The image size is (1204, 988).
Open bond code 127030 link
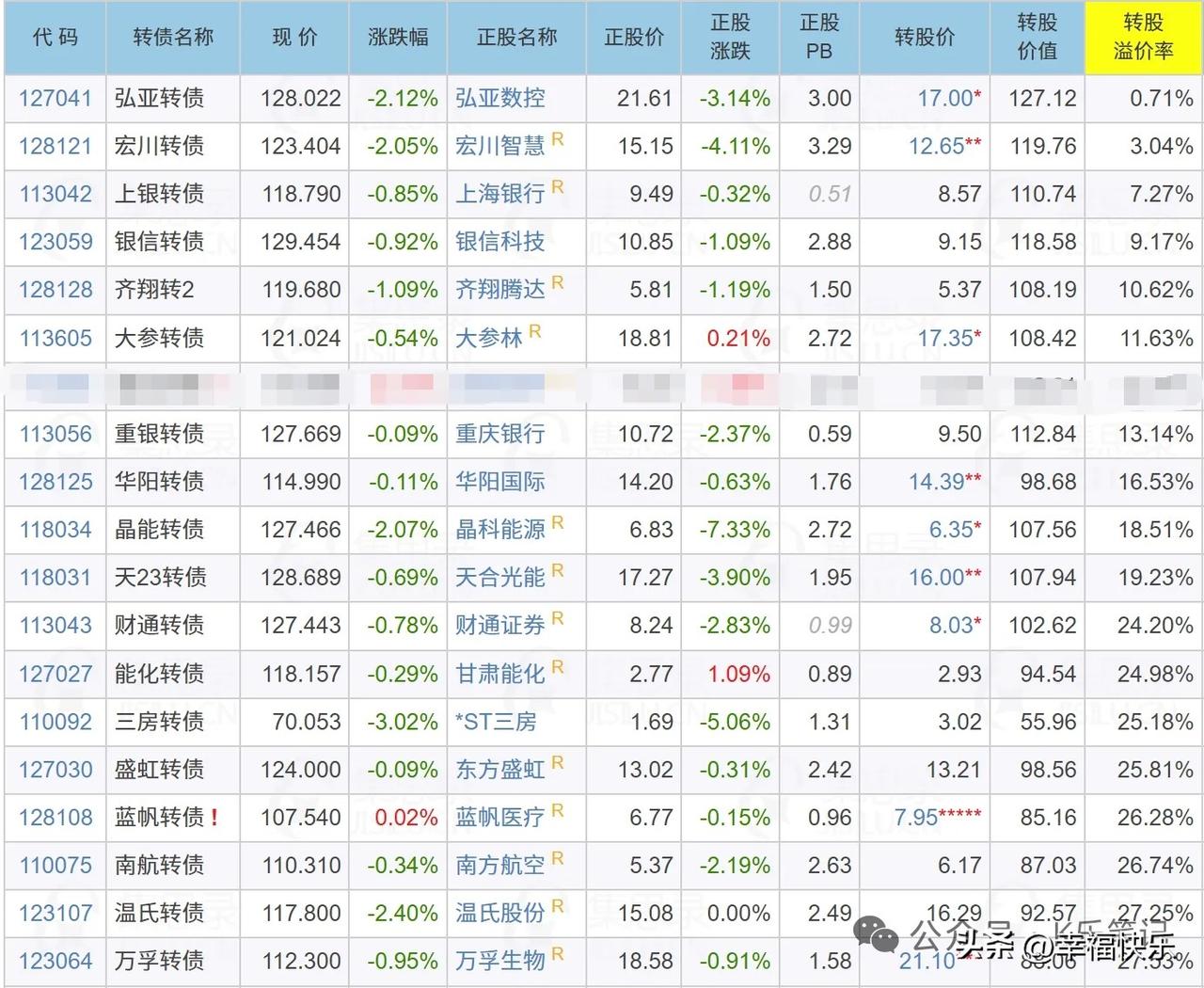click(55, 770)
